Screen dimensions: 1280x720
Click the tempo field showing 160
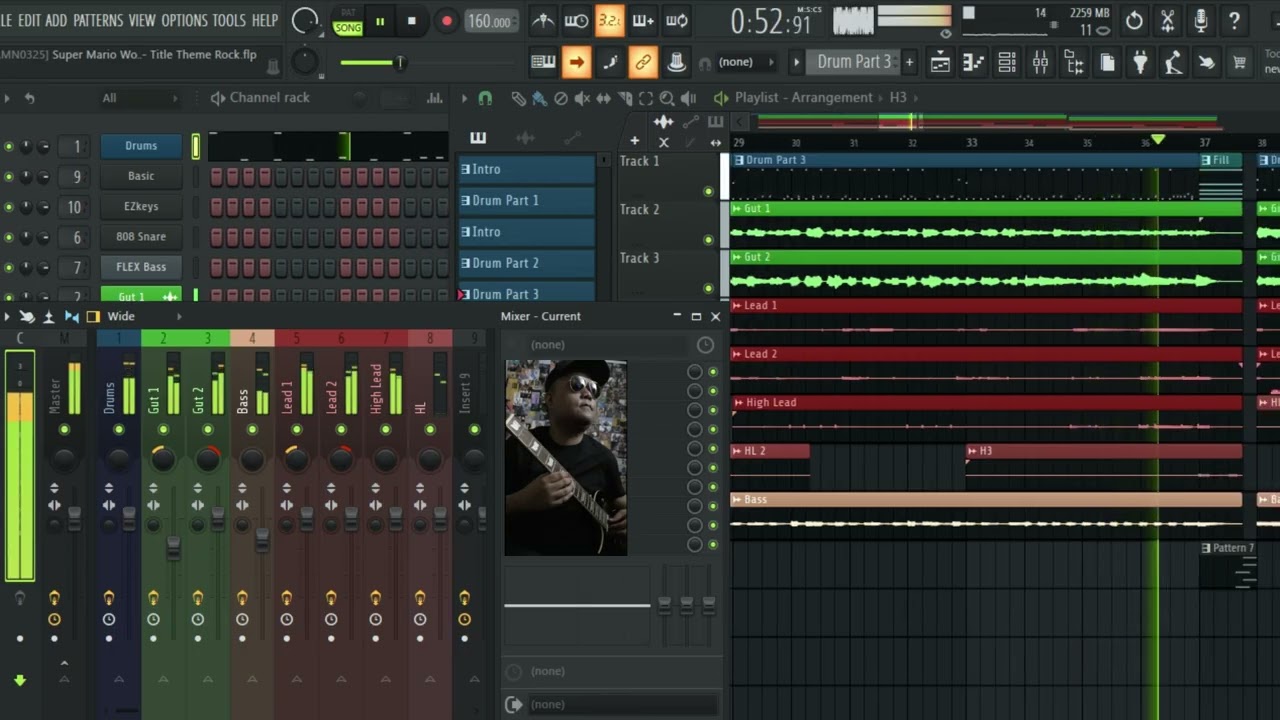pos(490,21)
